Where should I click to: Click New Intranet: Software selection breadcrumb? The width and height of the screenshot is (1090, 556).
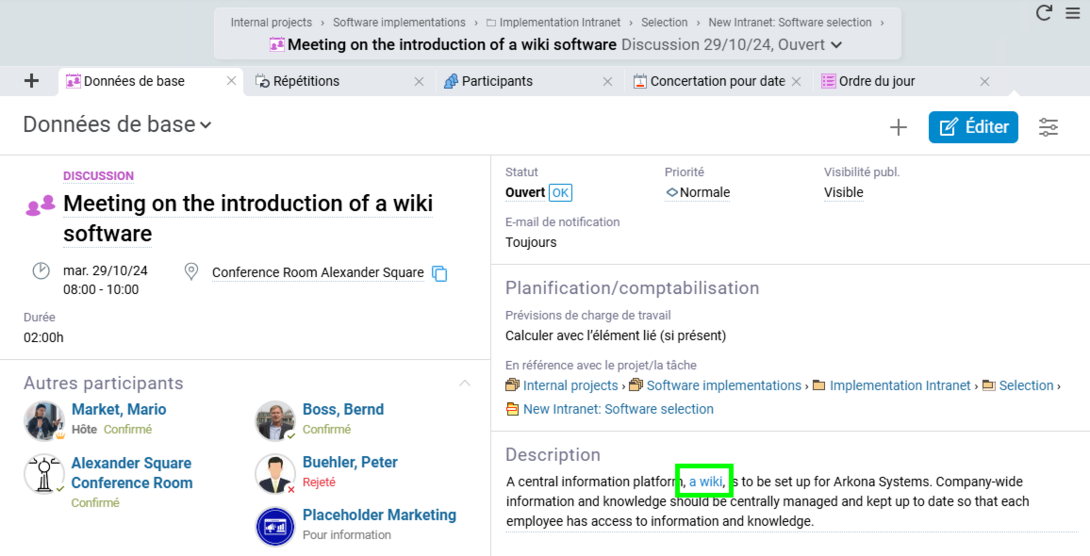(790, 22)
